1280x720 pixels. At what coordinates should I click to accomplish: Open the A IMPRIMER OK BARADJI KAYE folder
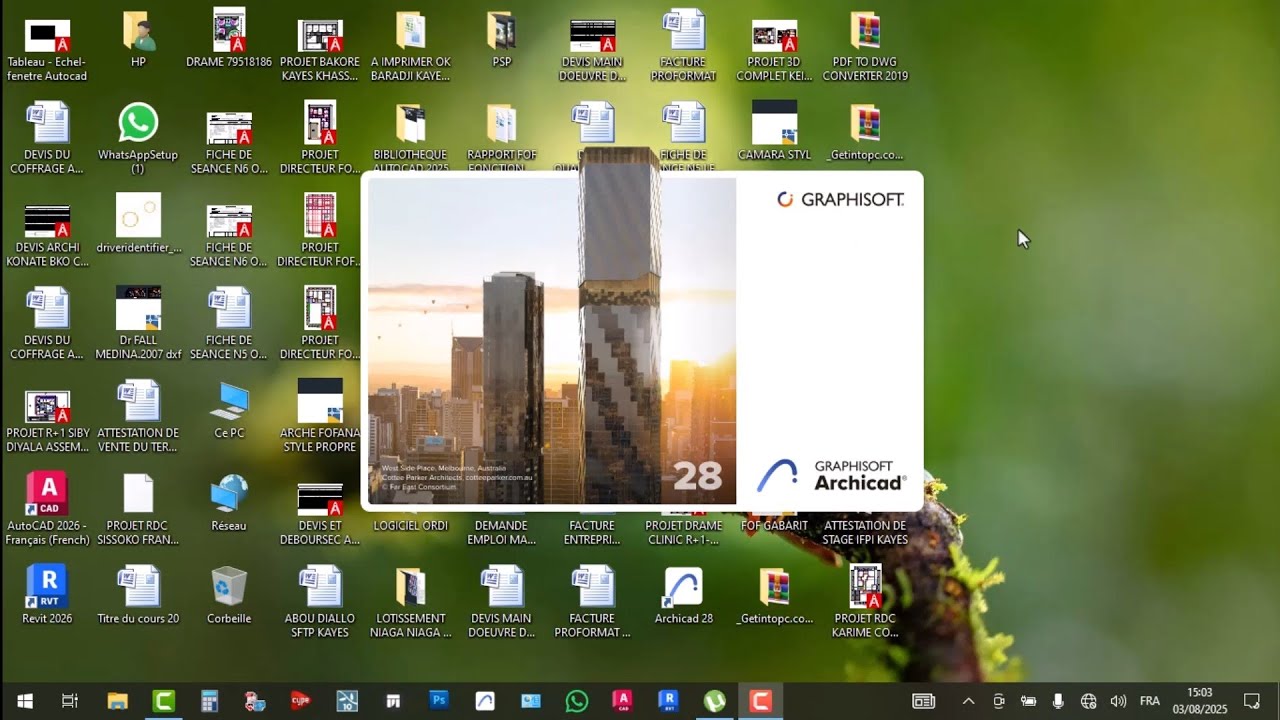click(411, 46)
